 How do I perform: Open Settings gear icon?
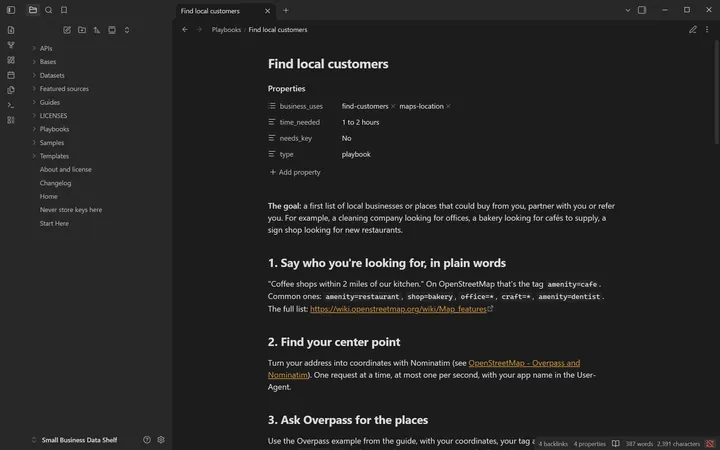coord(161,440)
